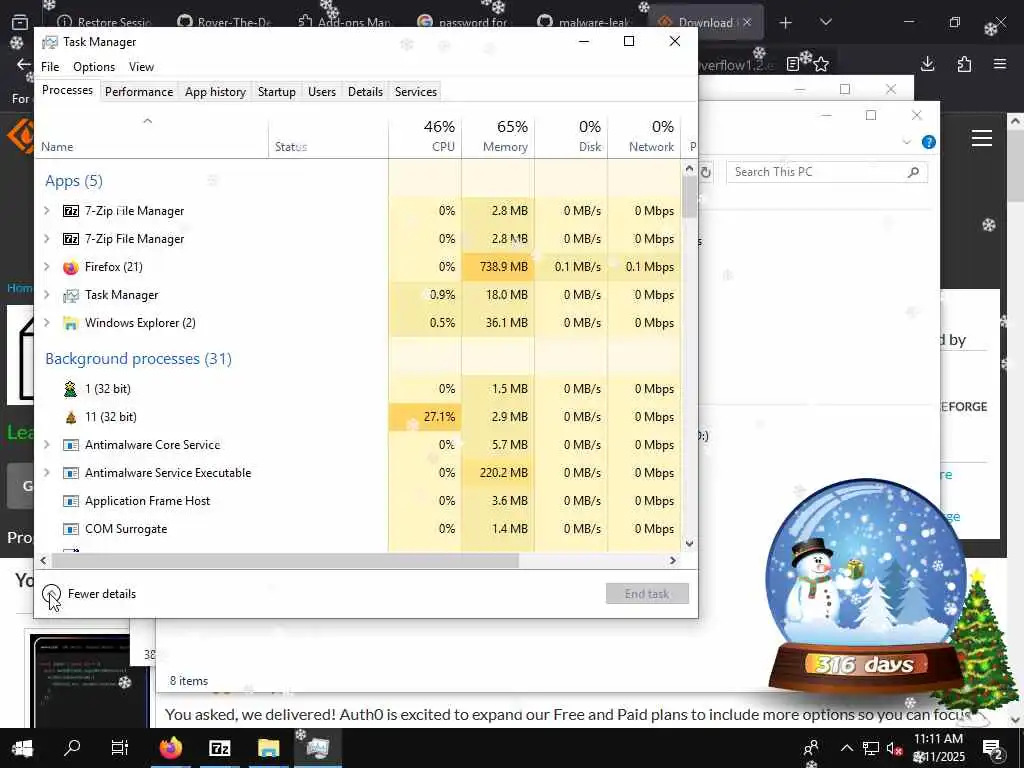
Task: Click the Firefox icon in process list
Action: pos(71,267)
